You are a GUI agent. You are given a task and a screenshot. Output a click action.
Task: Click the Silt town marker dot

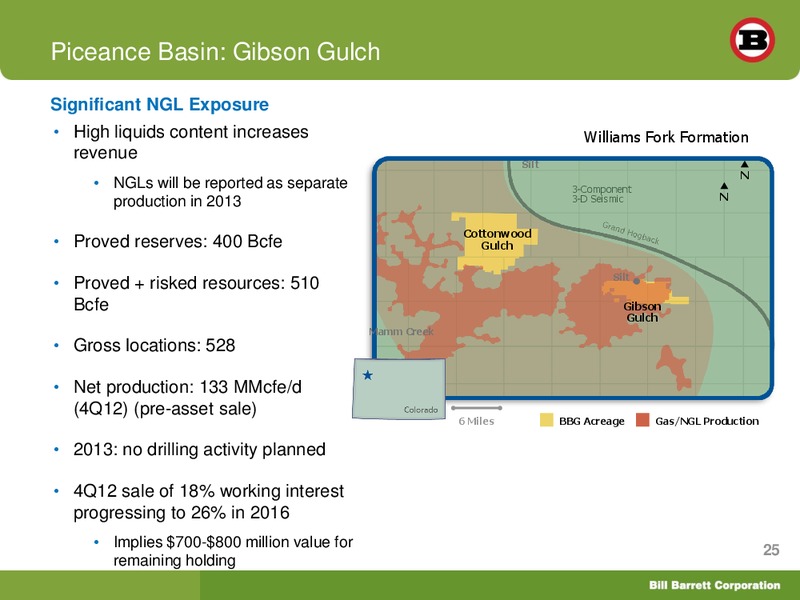(x=636, y=281)
